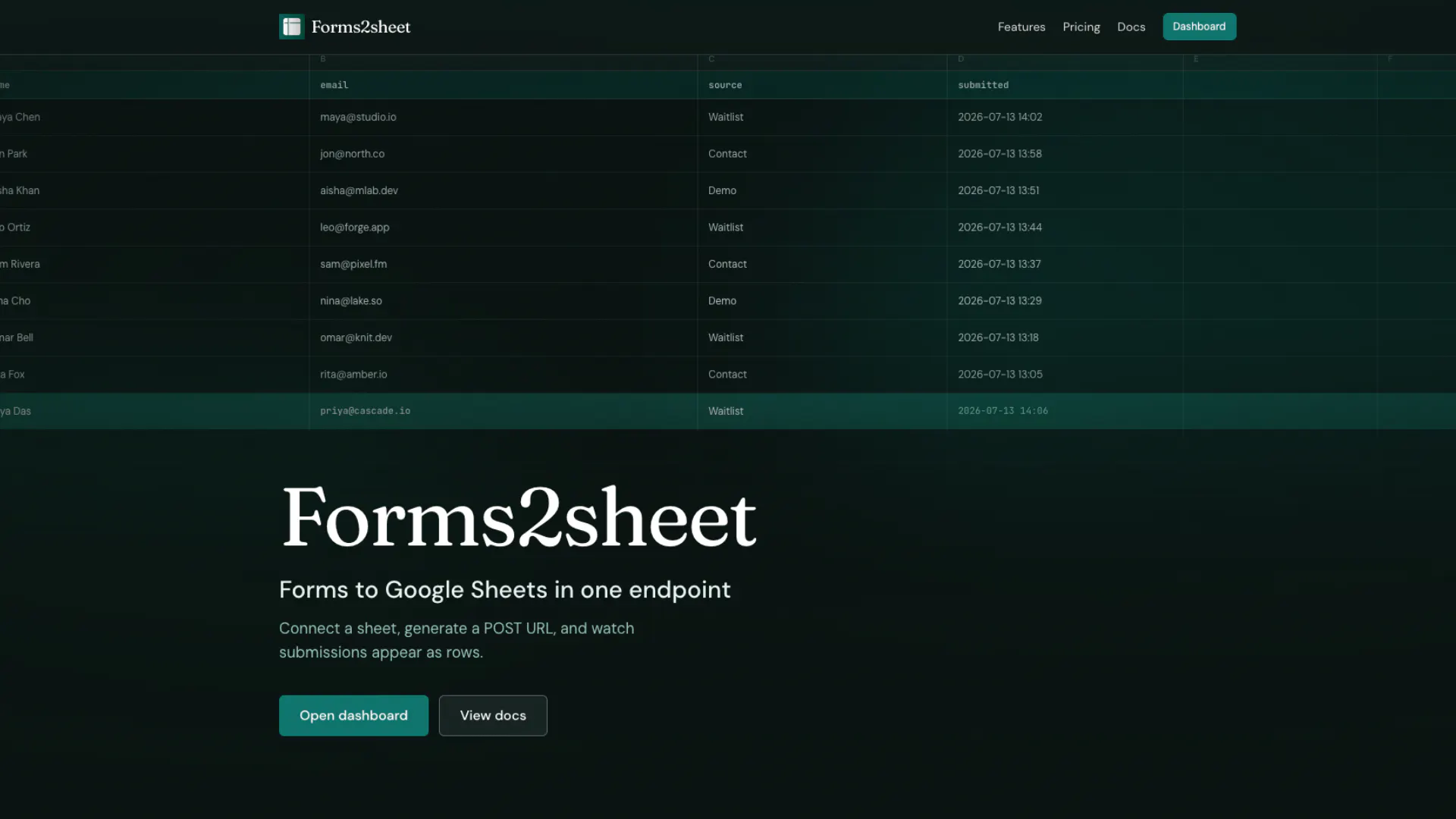The width and height of the screenshot is (1456, 819).
Task: Click the 'Forms to Google Sheets in one endpoint' tagline
Action: [505, 590]
